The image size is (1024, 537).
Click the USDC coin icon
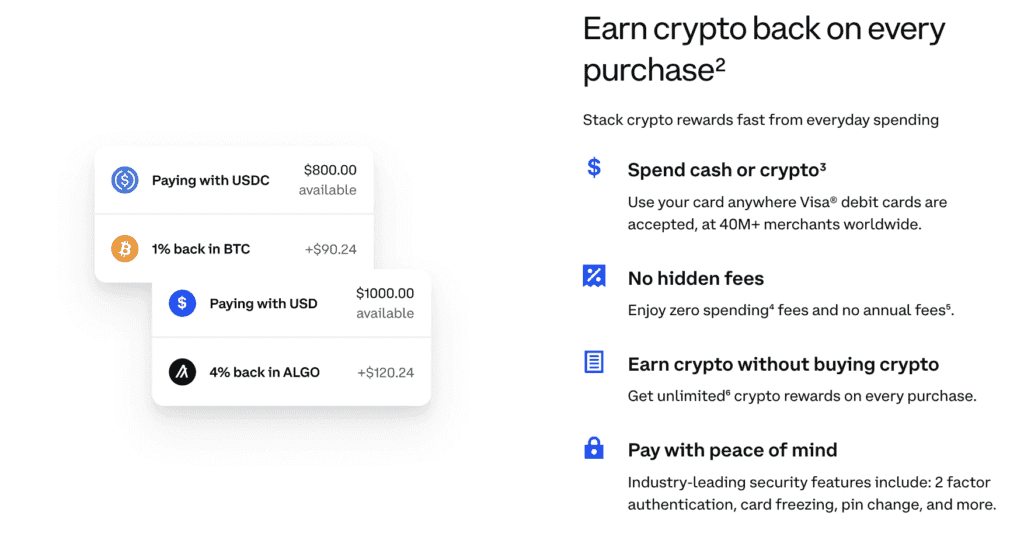[125, 180]
